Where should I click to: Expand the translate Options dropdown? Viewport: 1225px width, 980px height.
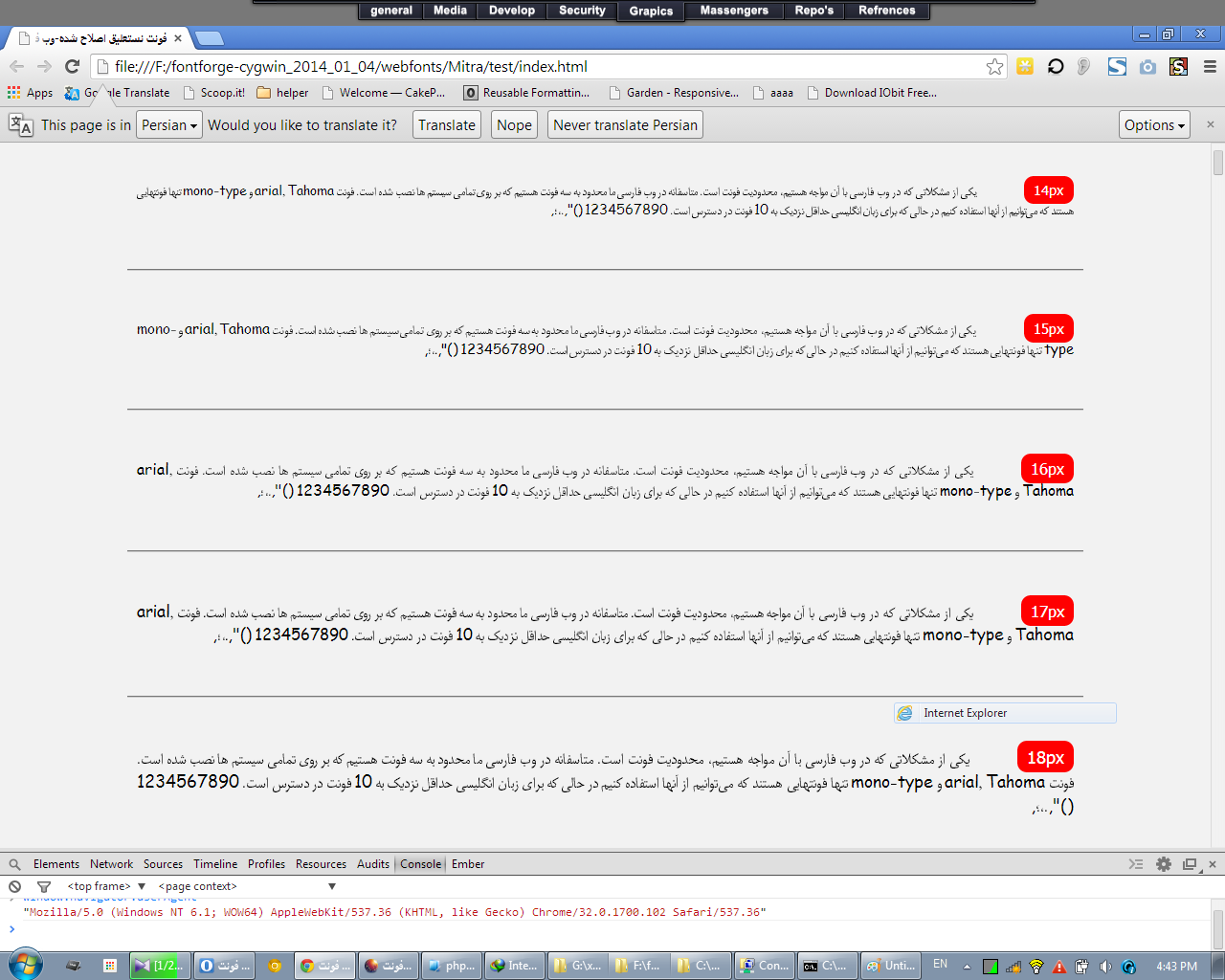1154,125
